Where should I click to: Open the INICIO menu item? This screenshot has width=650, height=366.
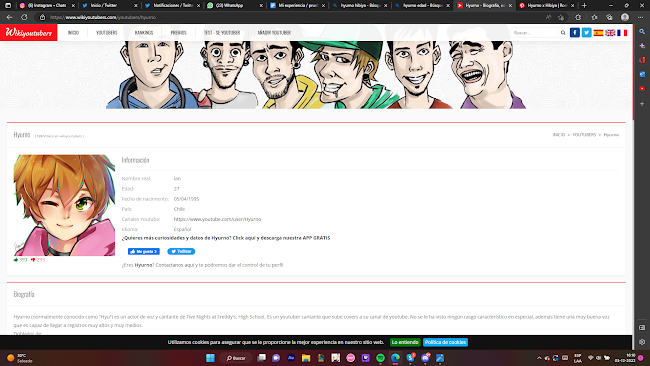point(73,33)
